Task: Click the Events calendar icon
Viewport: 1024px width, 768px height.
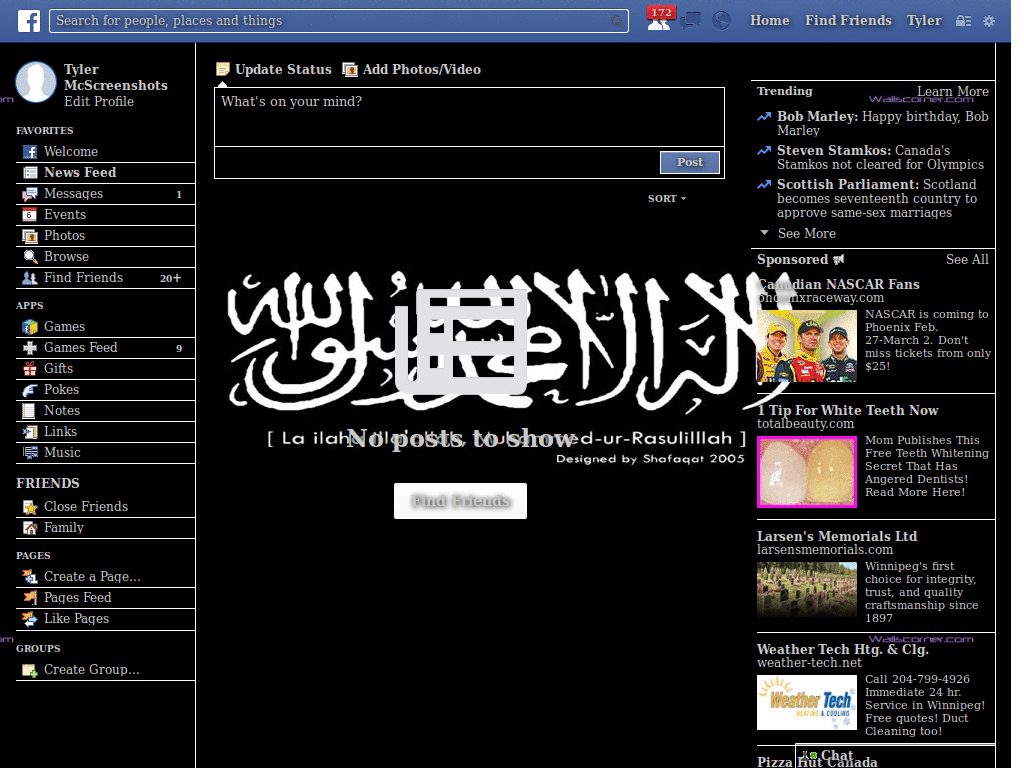Action: point(29,215)
